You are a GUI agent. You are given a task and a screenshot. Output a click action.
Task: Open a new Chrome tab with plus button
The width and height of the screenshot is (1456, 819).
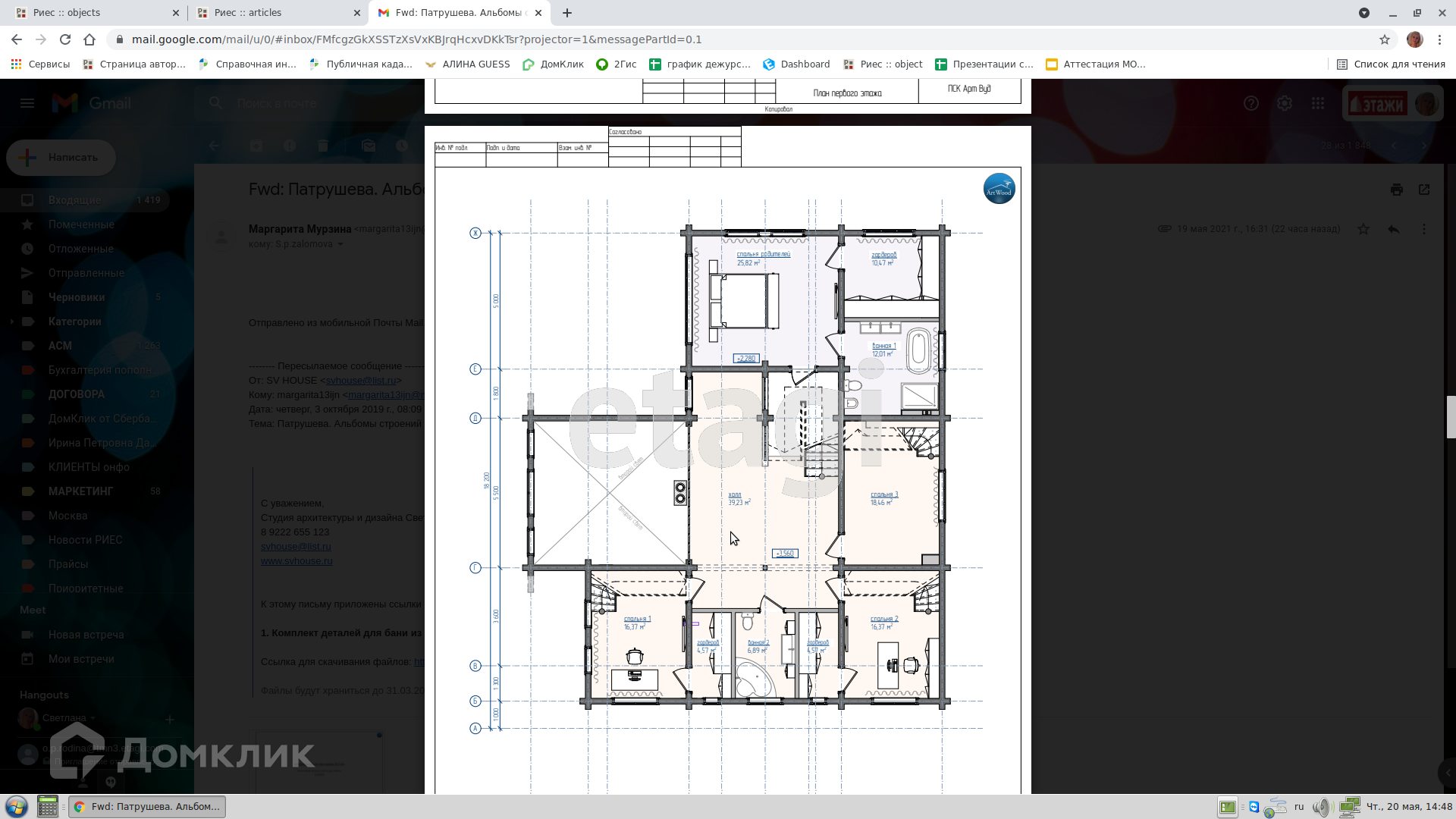[567, 13]
